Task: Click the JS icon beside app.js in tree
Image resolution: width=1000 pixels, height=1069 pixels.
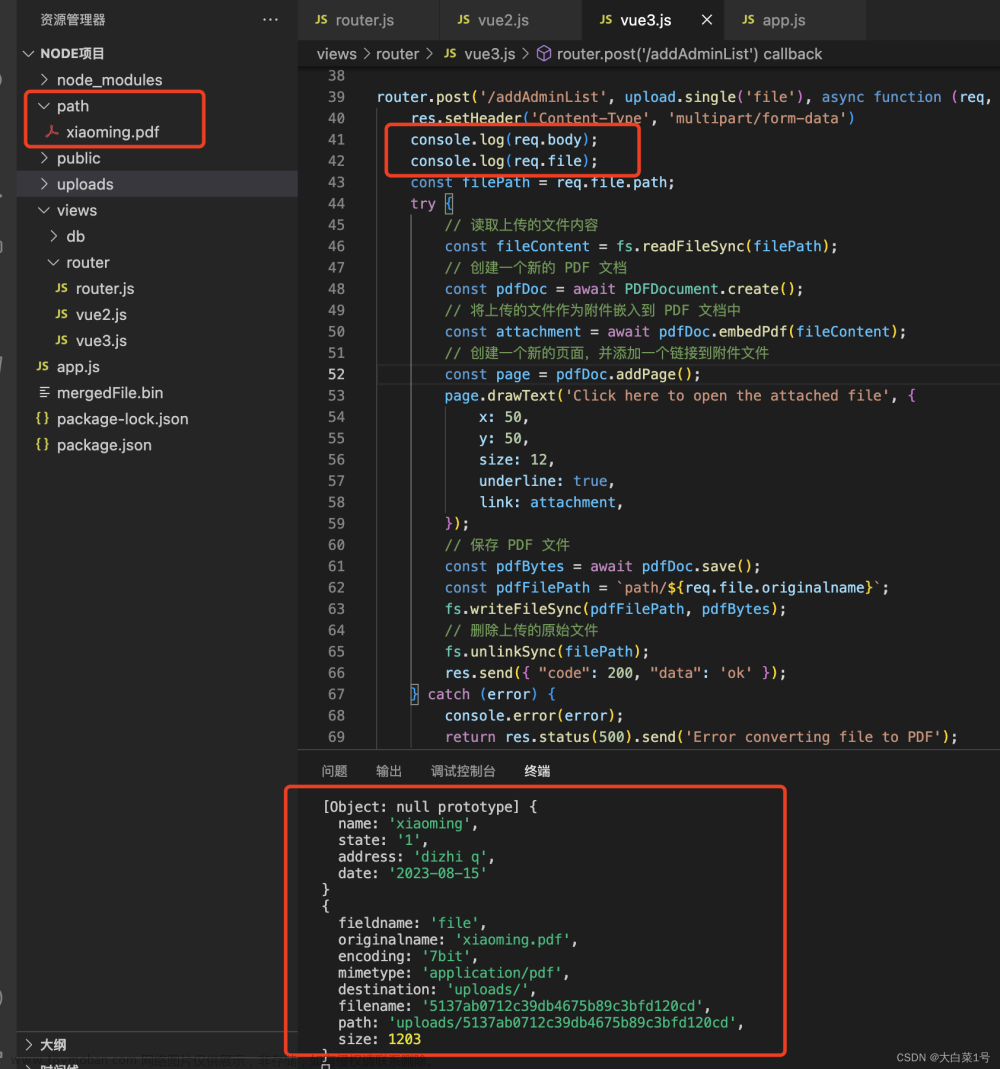Action: 42,367
